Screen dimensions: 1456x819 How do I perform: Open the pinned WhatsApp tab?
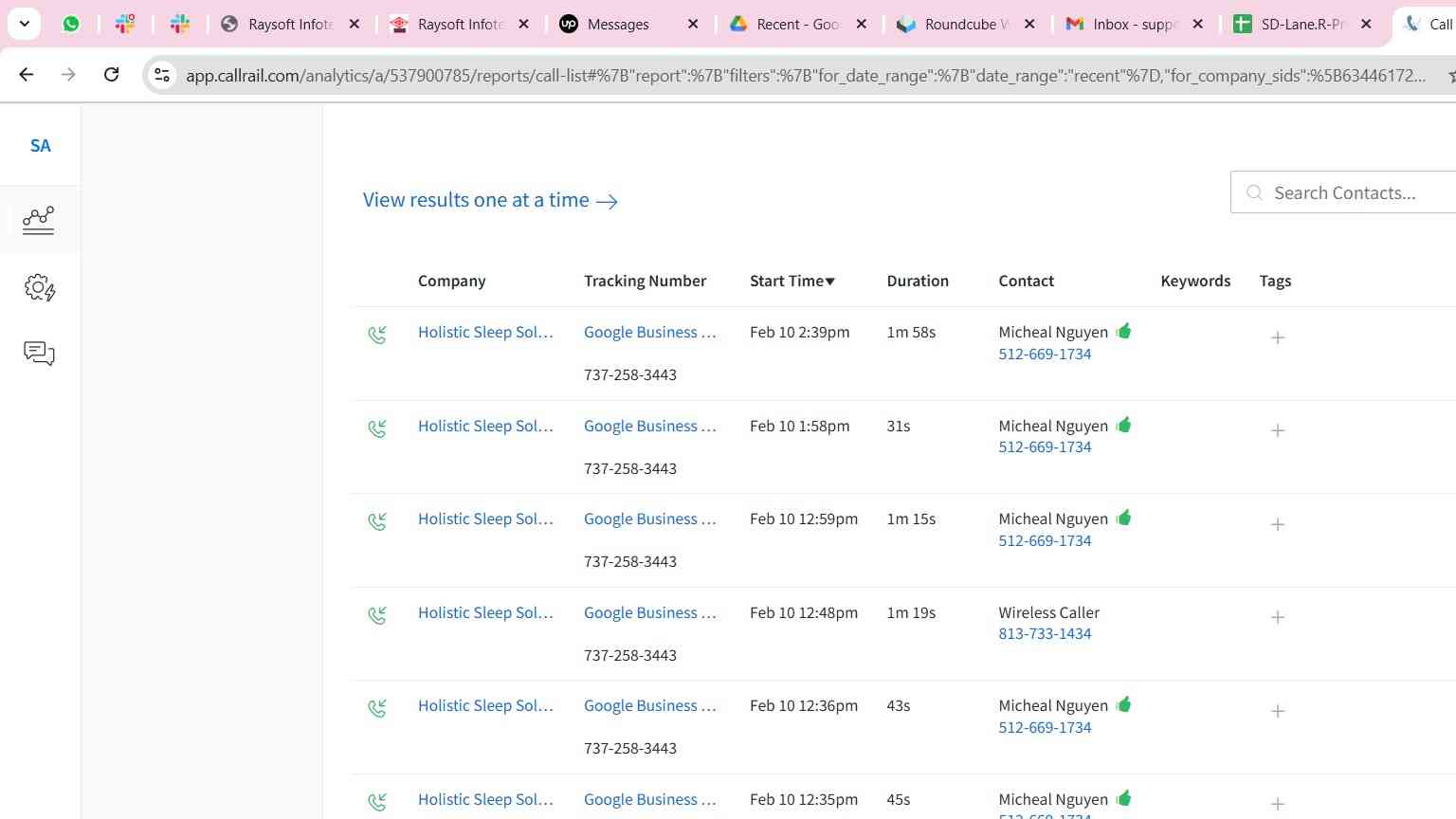click(x=71, y=24)
